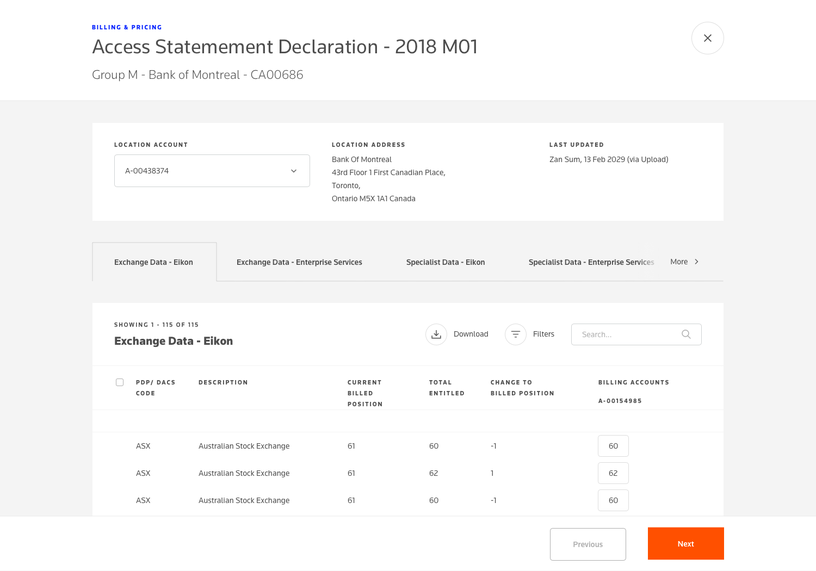
Task: Edit first ASX row billing account field
Action: (x=613, y=446)
